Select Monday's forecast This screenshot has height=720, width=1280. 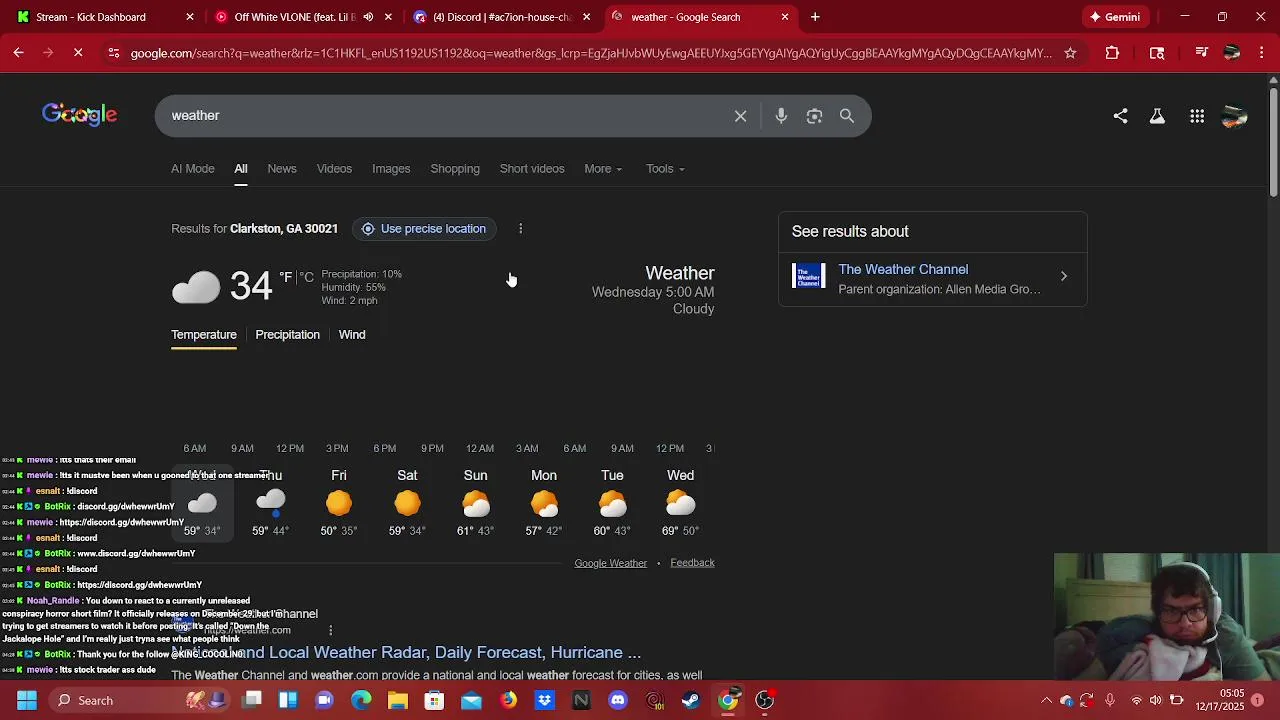click(544, 503)
